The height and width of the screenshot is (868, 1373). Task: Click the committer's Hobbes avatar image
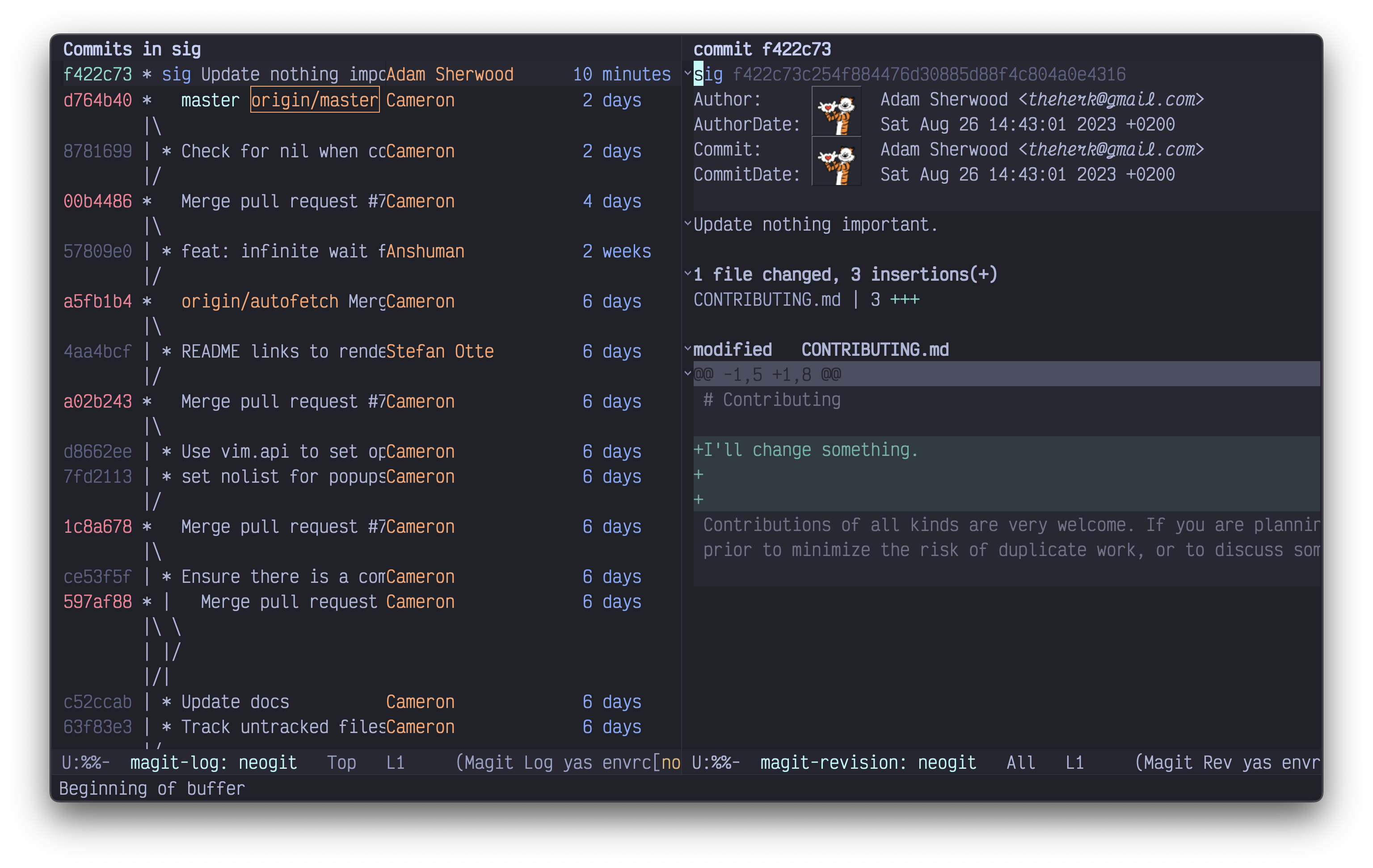pyautogui.click(x=836, y=161)
